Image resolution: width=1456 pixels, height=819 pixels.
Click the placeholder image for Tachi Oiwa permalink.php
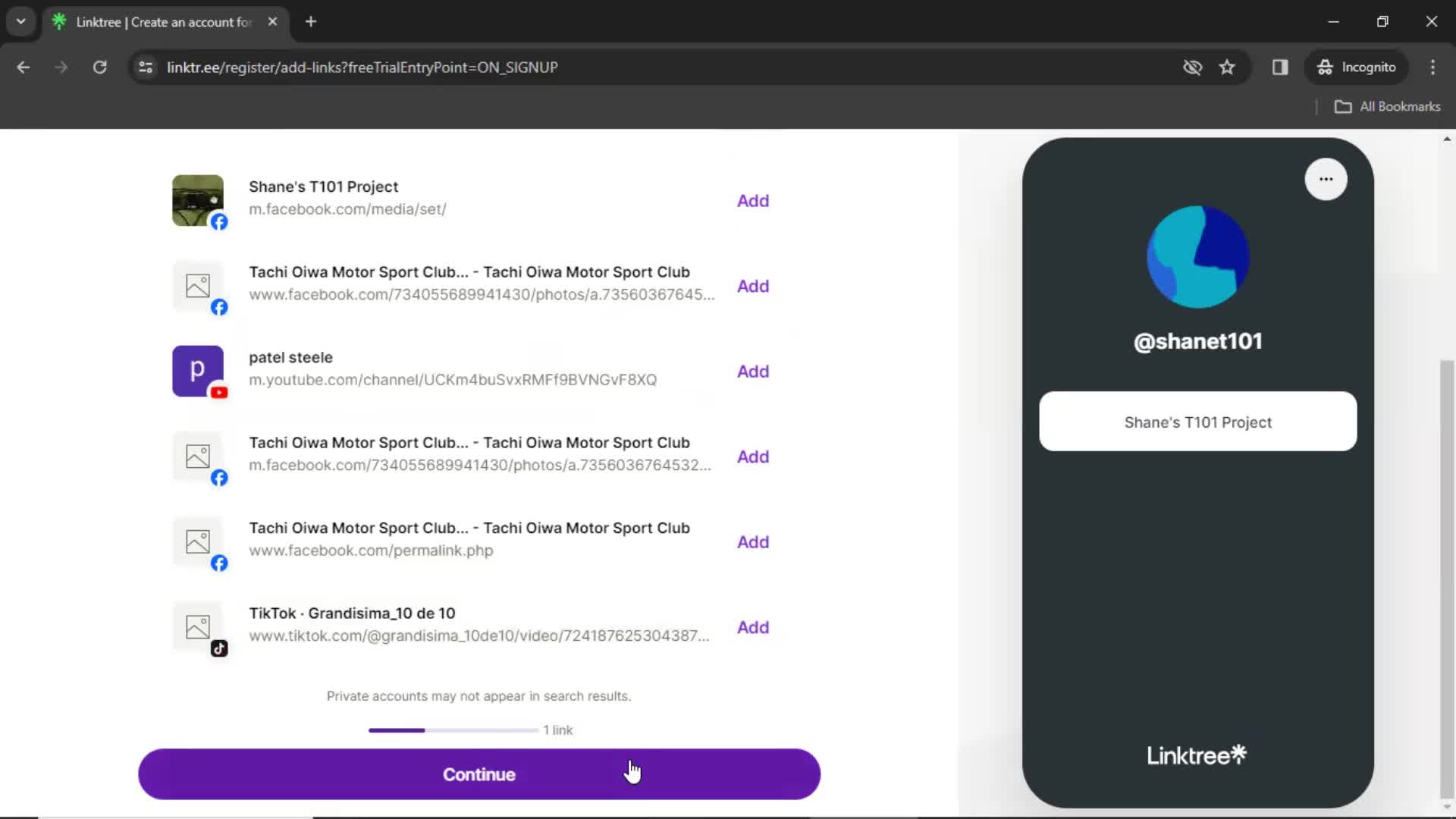197,541
